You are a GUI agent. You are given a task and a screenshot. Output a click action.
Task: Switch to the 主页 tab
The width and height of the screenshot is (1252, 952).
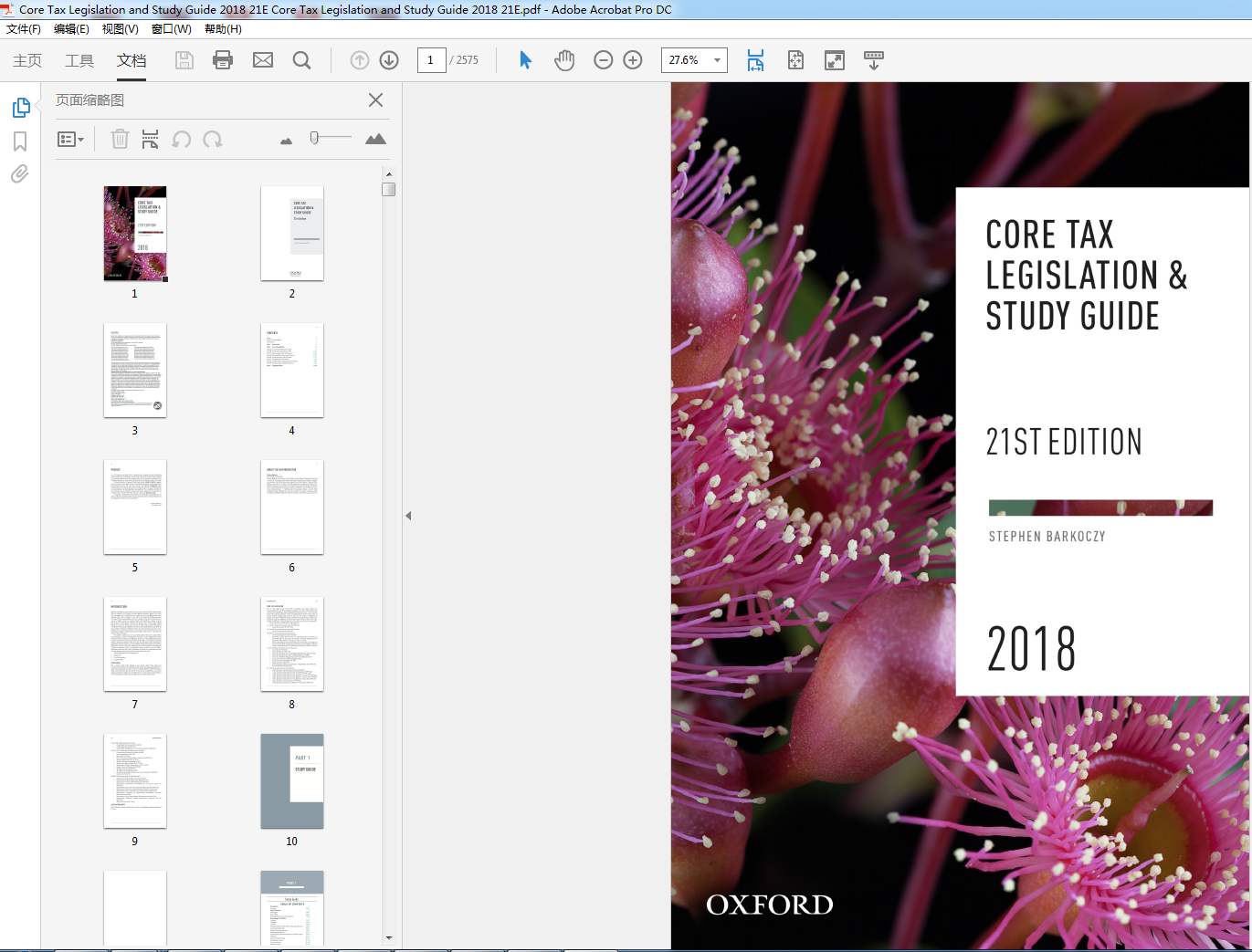coord(27,60)
